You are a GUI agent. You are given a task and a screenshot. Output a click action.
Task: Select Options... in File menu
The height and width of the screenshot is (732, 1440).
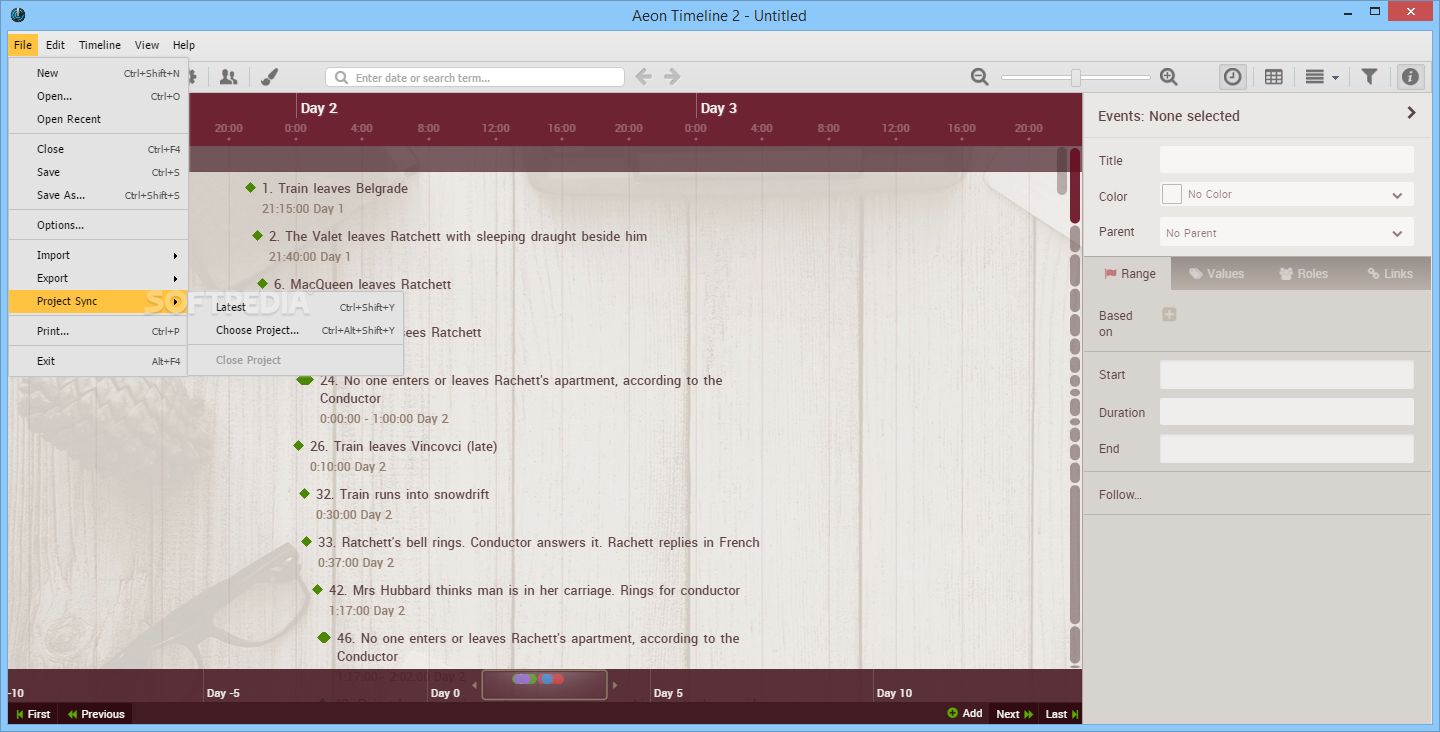tap(98, 225)
